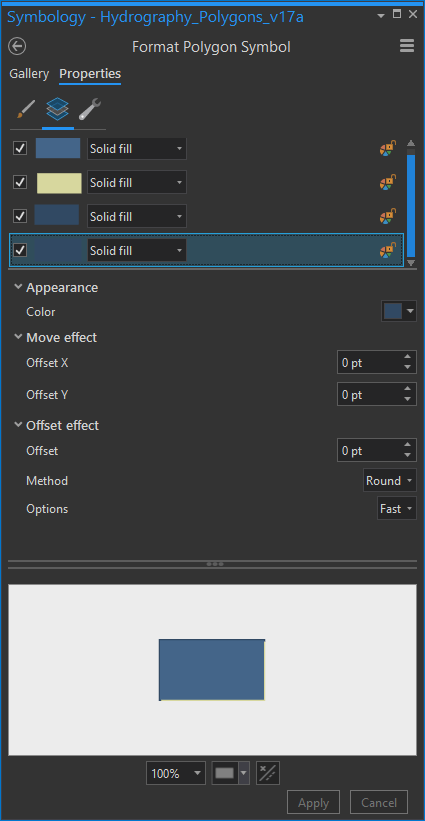The image size is (425, 821).
Task: Uncheck the selected fourth layer checkbox
Action: coord(20,251)
